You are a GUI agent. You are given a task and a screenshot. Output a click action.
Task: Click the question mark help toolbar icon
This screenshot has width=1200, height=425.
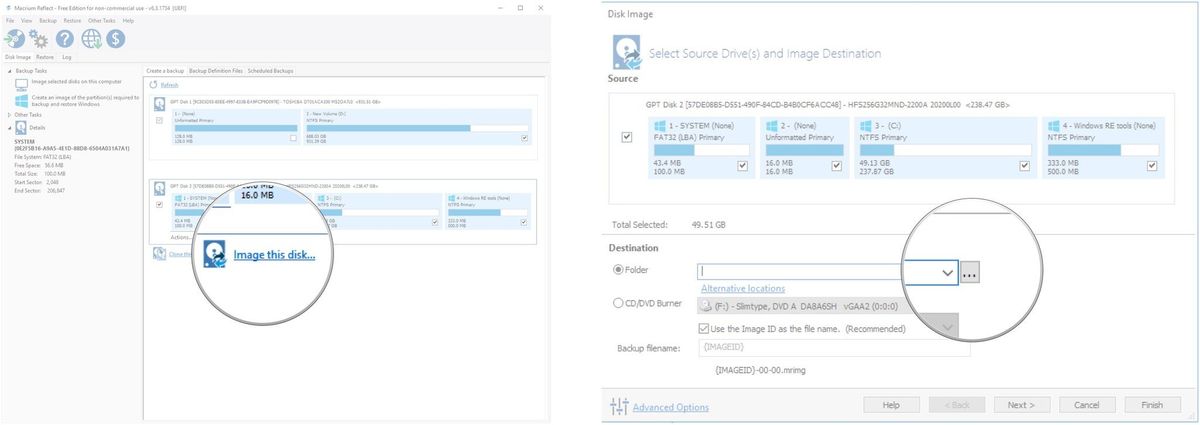66,39
